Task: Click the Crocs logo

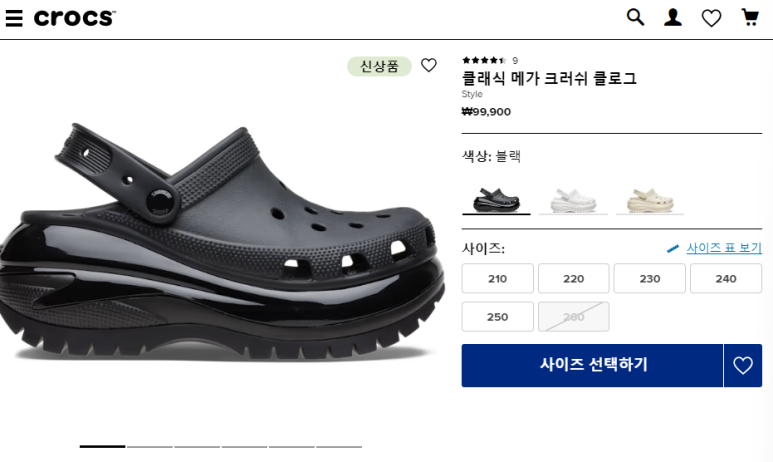Action: (x=74, y=18)
